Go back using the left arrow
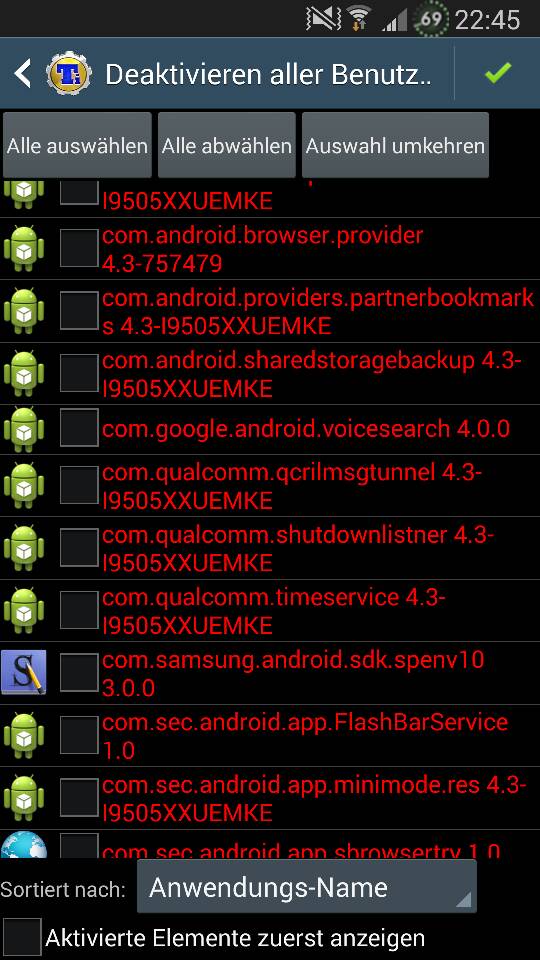540x960 pixels. pyautogui.click(x=23, y=73)
